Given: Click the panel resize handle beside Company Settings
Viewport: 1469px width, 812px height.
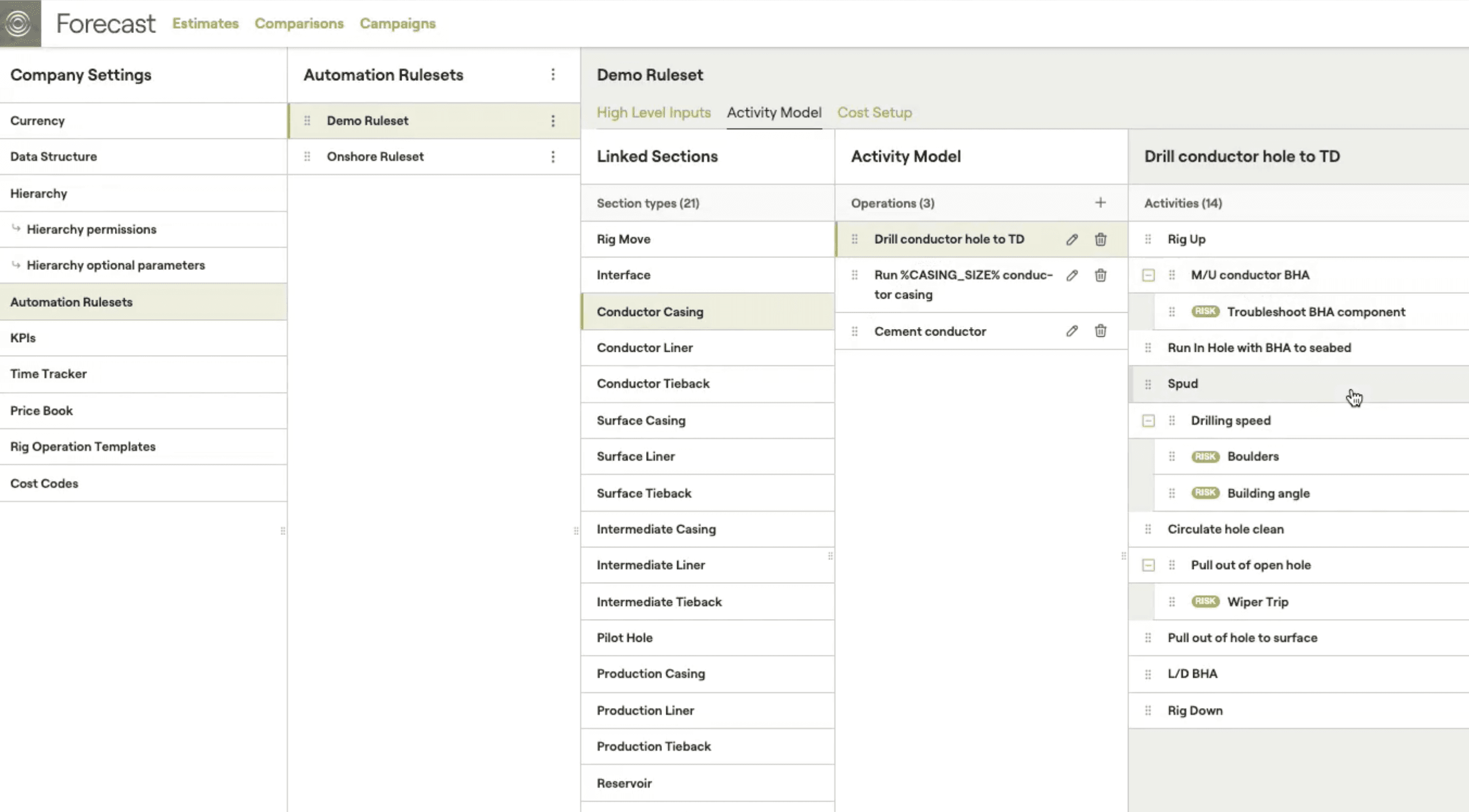Looking at the screenshot, I should point(283,531).
